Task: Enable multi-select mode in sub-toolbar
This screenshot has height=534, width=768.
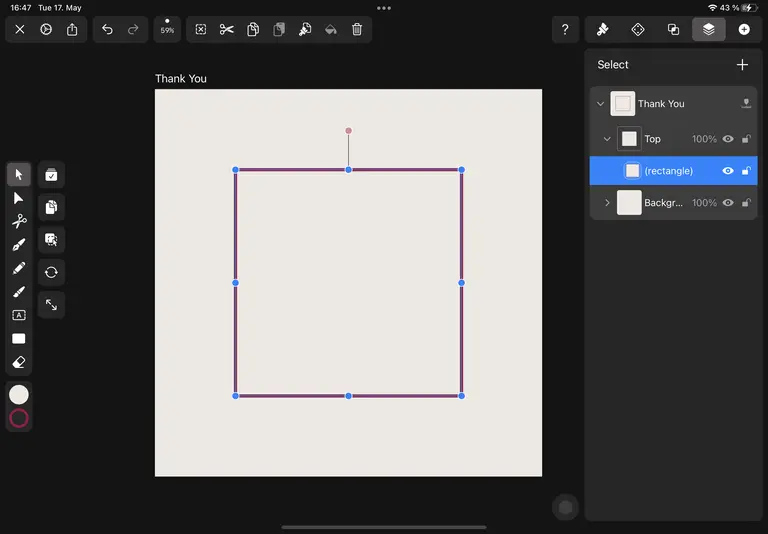Action: pyautogui.click(x=51, y=174)
